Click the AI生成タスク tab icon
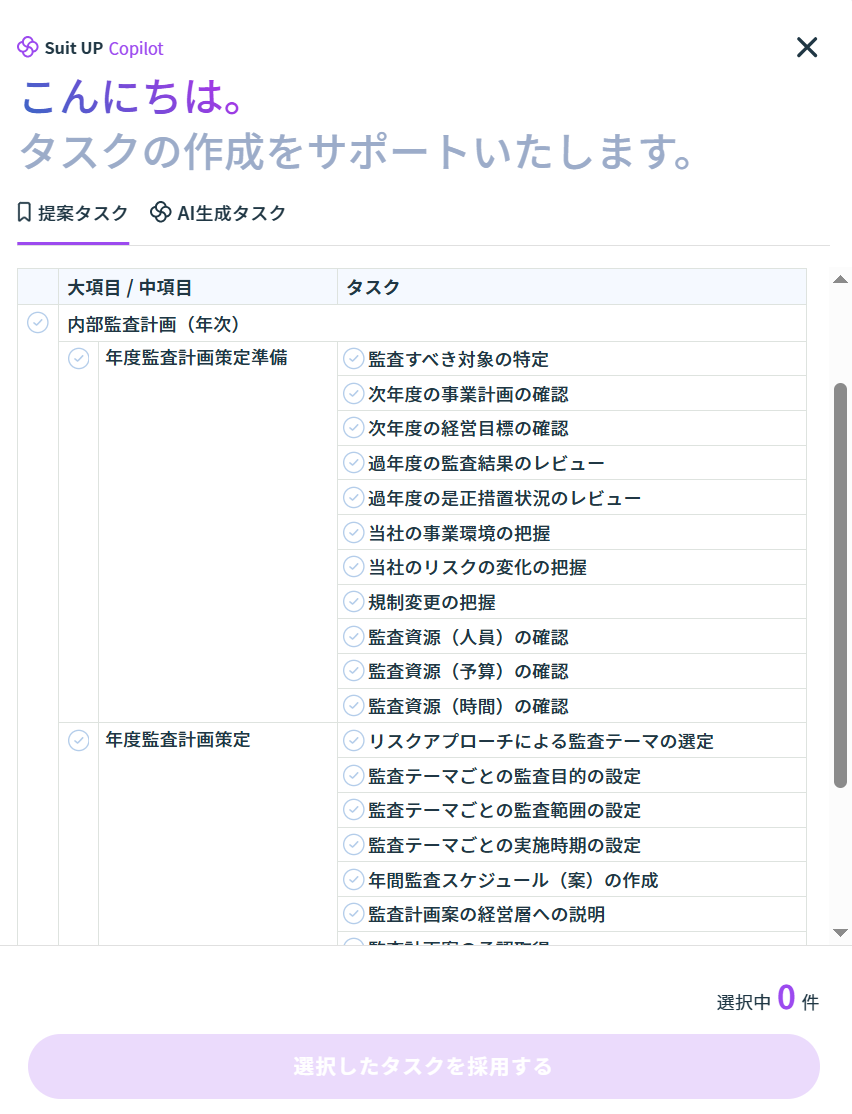This screenshot has width=852, height=1114. click(x=160, y=212)
